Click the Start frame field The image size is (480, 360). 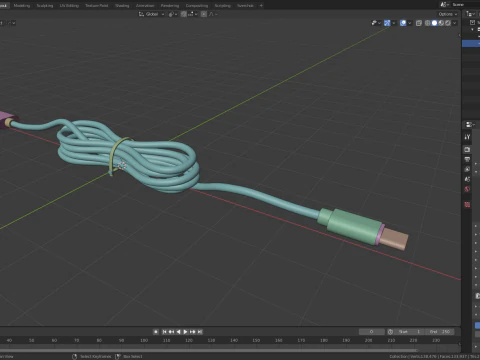tap(409, 332)
